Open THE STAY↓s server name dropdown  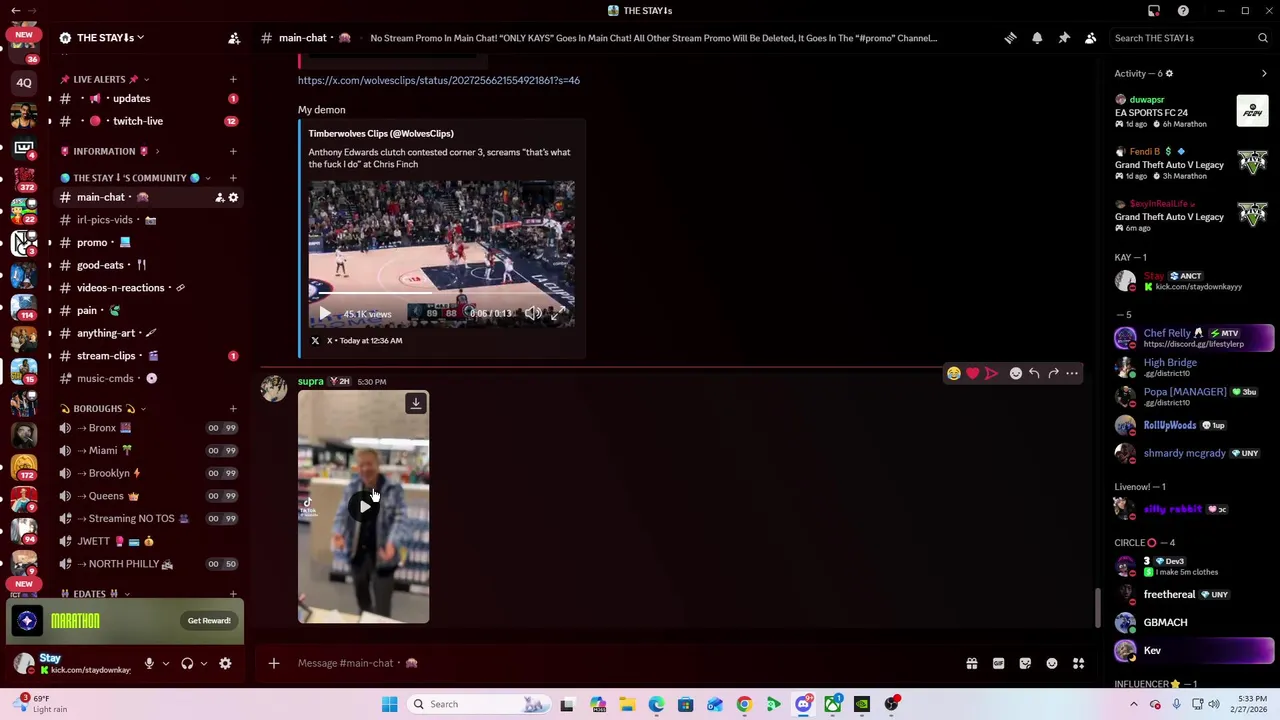(x=110, y=38)
